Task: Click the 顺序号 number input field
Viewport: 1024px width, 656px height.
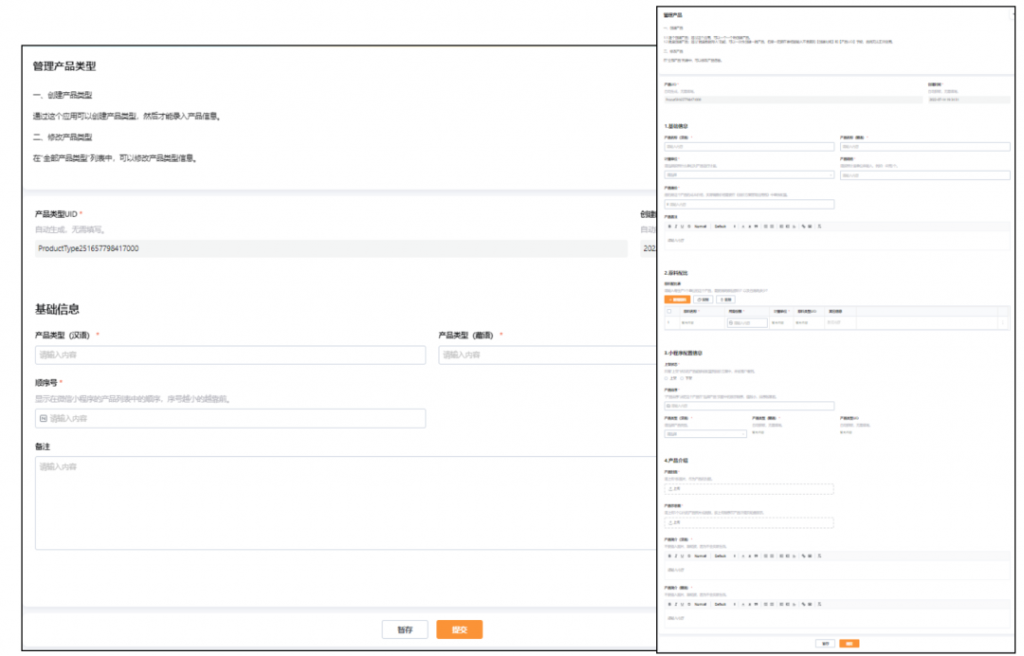Action: tap(230, 418)
